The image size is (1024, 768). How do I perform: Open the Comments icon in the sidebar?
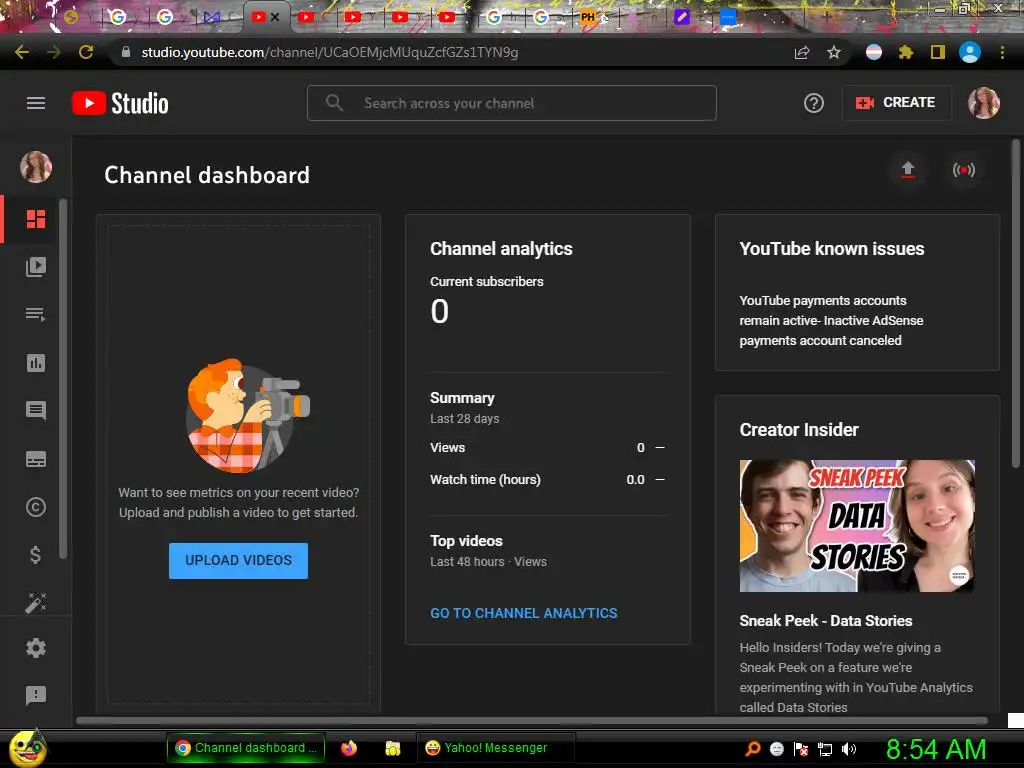point(36,410)
